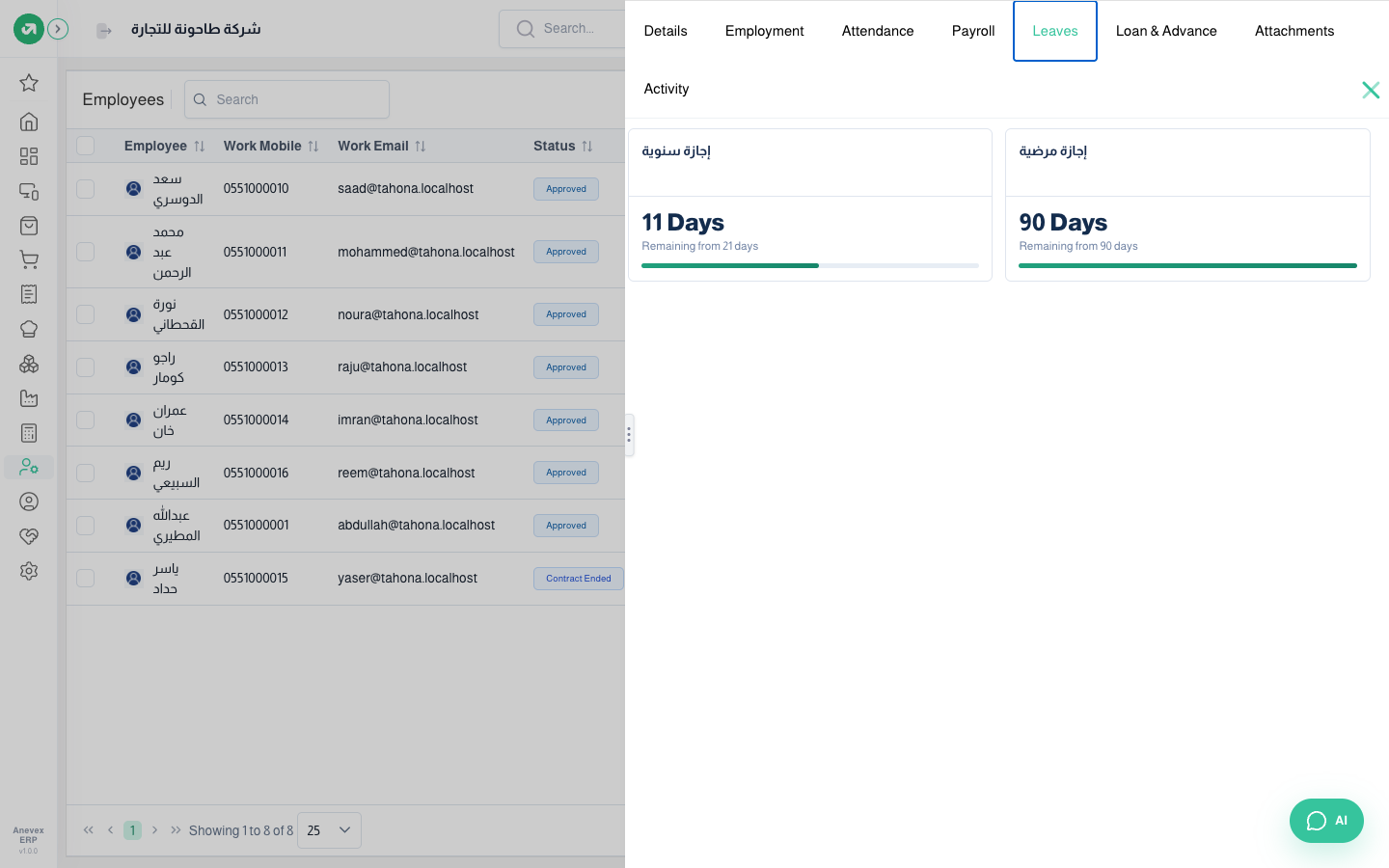Check the row for saad@tahona.localhost
Screen dimensions: 1389x868
click(x=86, y=189)
